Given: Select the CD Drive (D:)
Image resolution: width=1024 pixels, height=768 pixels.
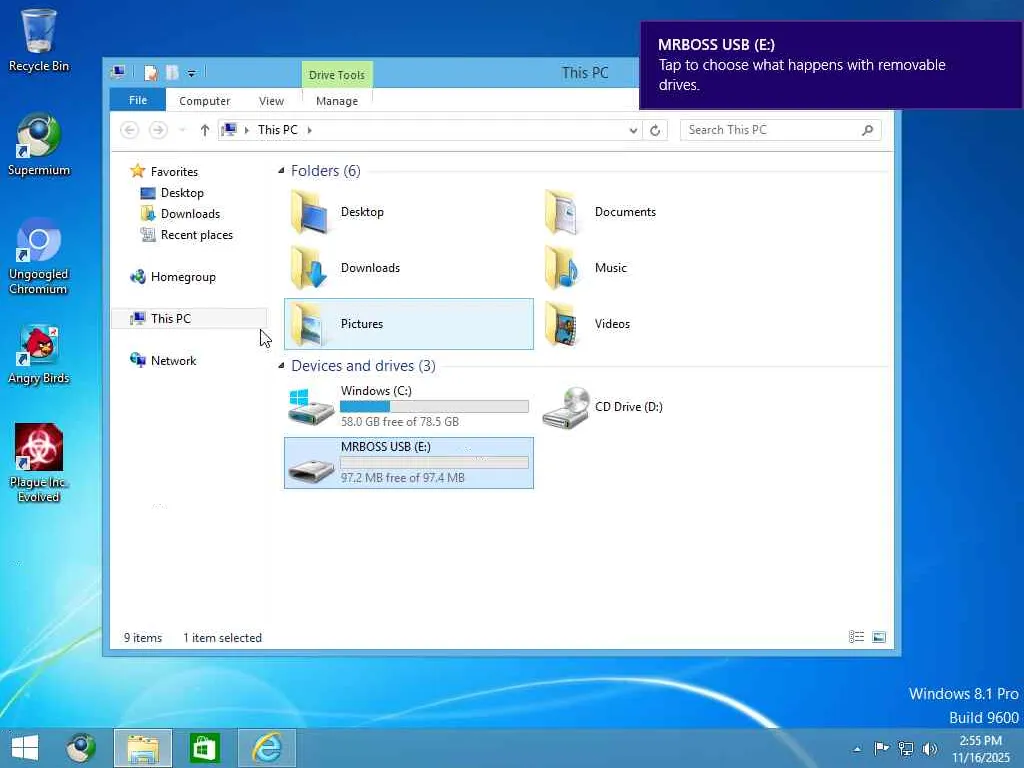Looking at the screenshot, I should click(x=661, y=406).
